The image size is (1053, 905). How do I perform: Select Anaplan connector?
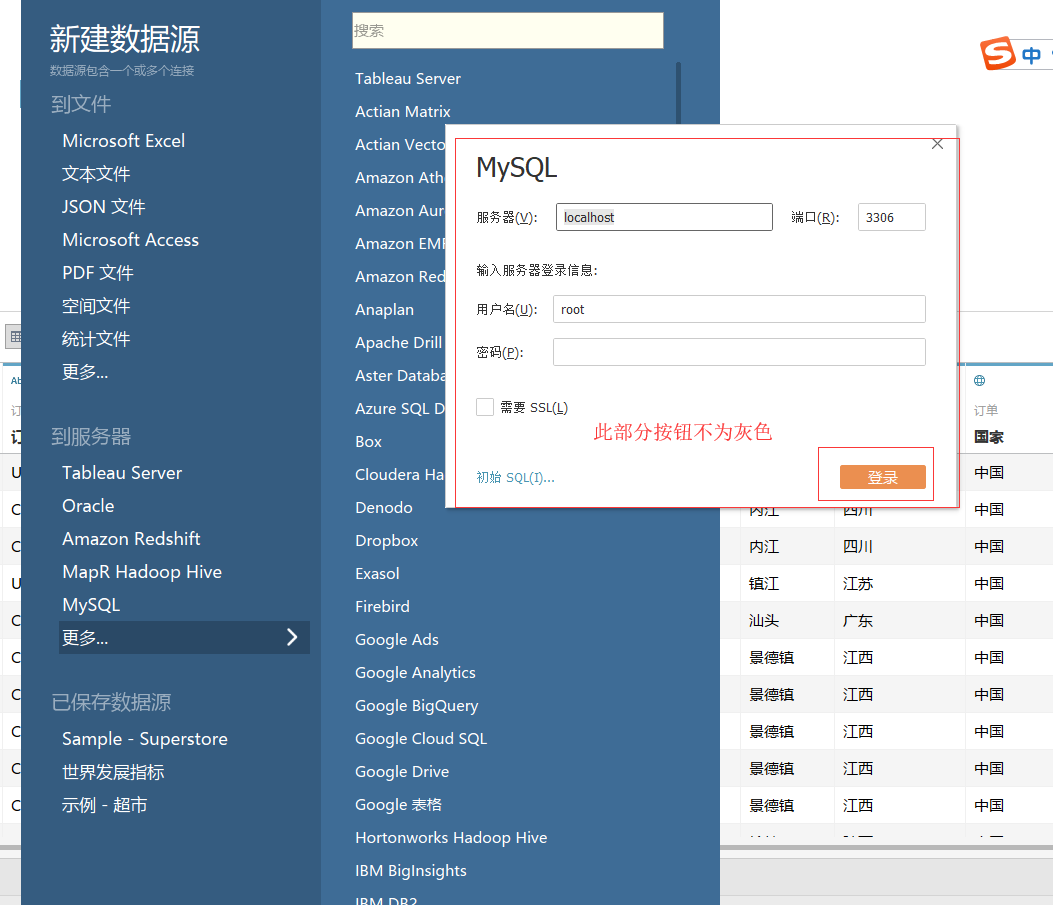pyautogui.click(x=384, y=309)
